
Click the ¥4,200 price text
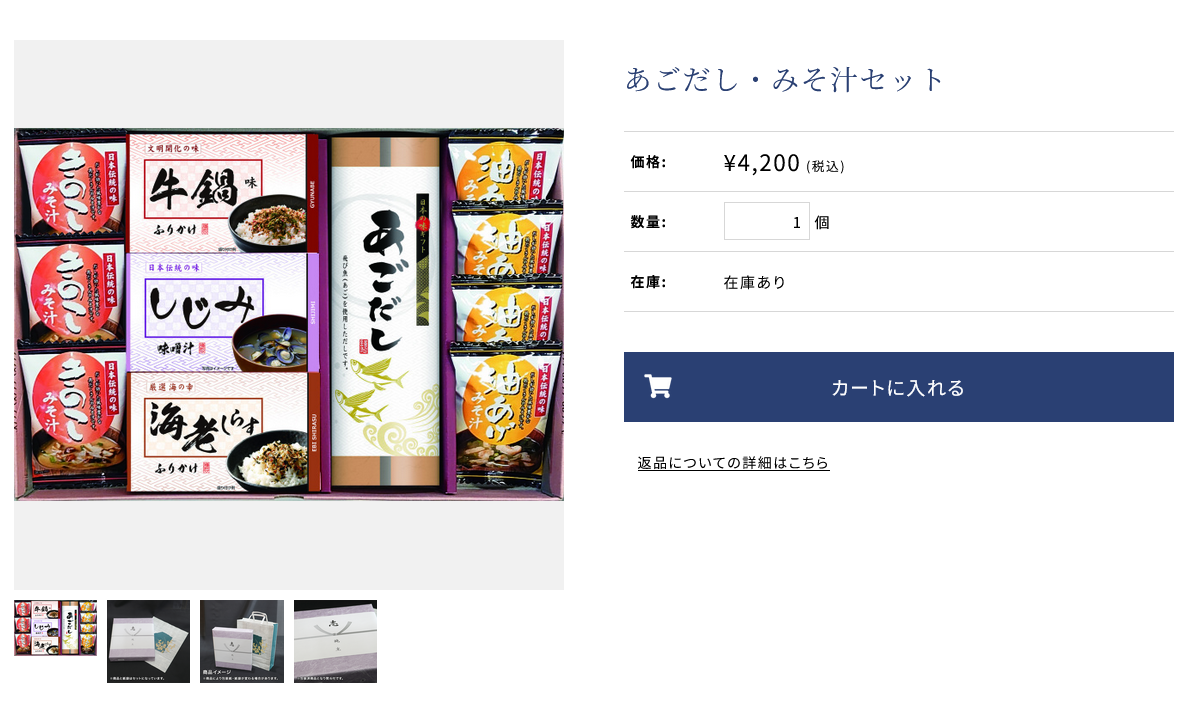762,163
